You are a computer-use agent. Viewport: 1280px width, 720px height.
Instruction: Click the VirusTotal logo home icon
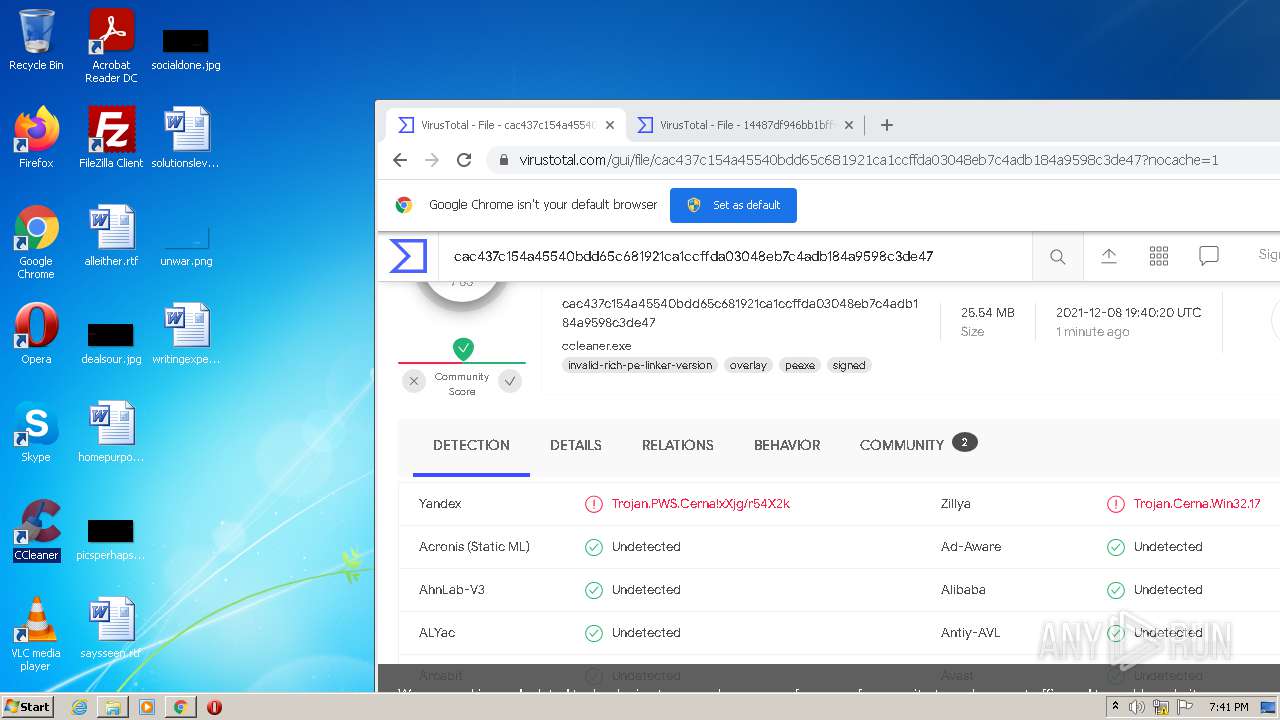(x=408, y=256)
